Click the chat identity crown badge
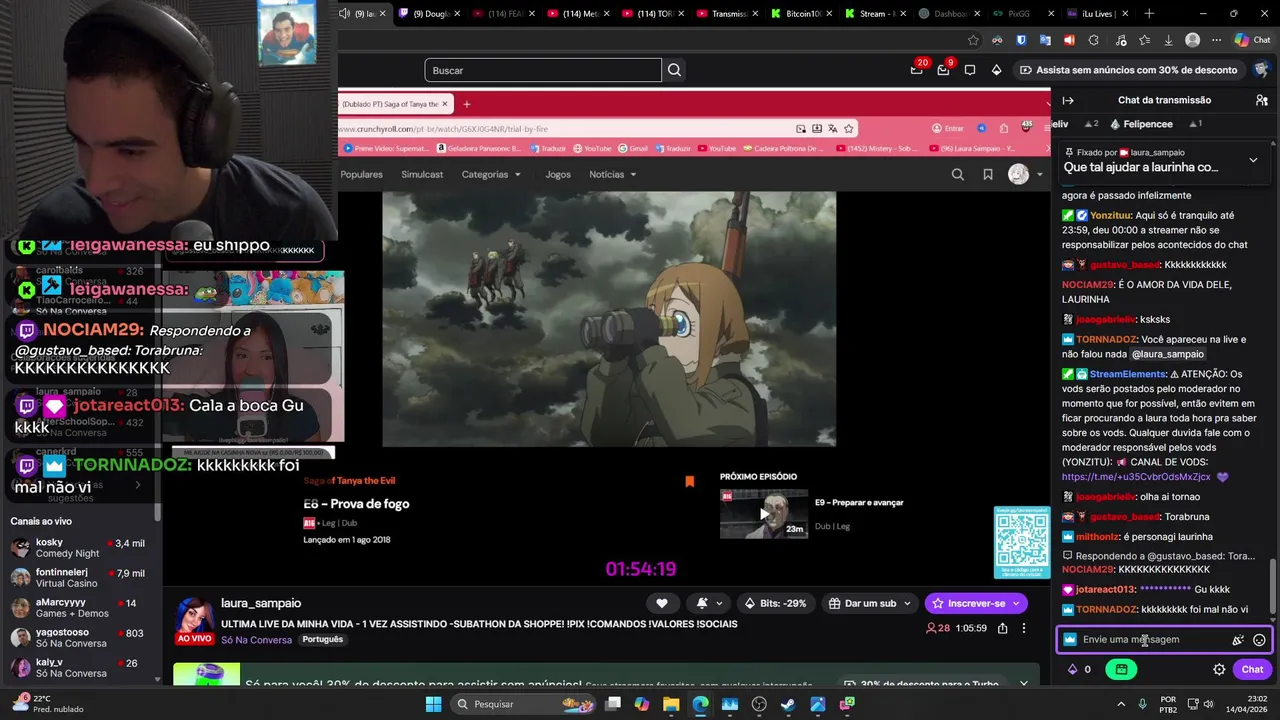 [1070, 640]
